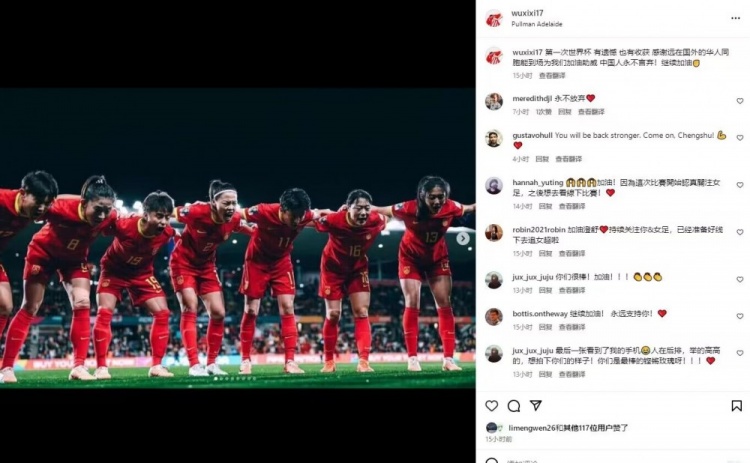This screenshot has width=750, height=463.
Task: Open the limengwen26 likes list
Action: 568,428
